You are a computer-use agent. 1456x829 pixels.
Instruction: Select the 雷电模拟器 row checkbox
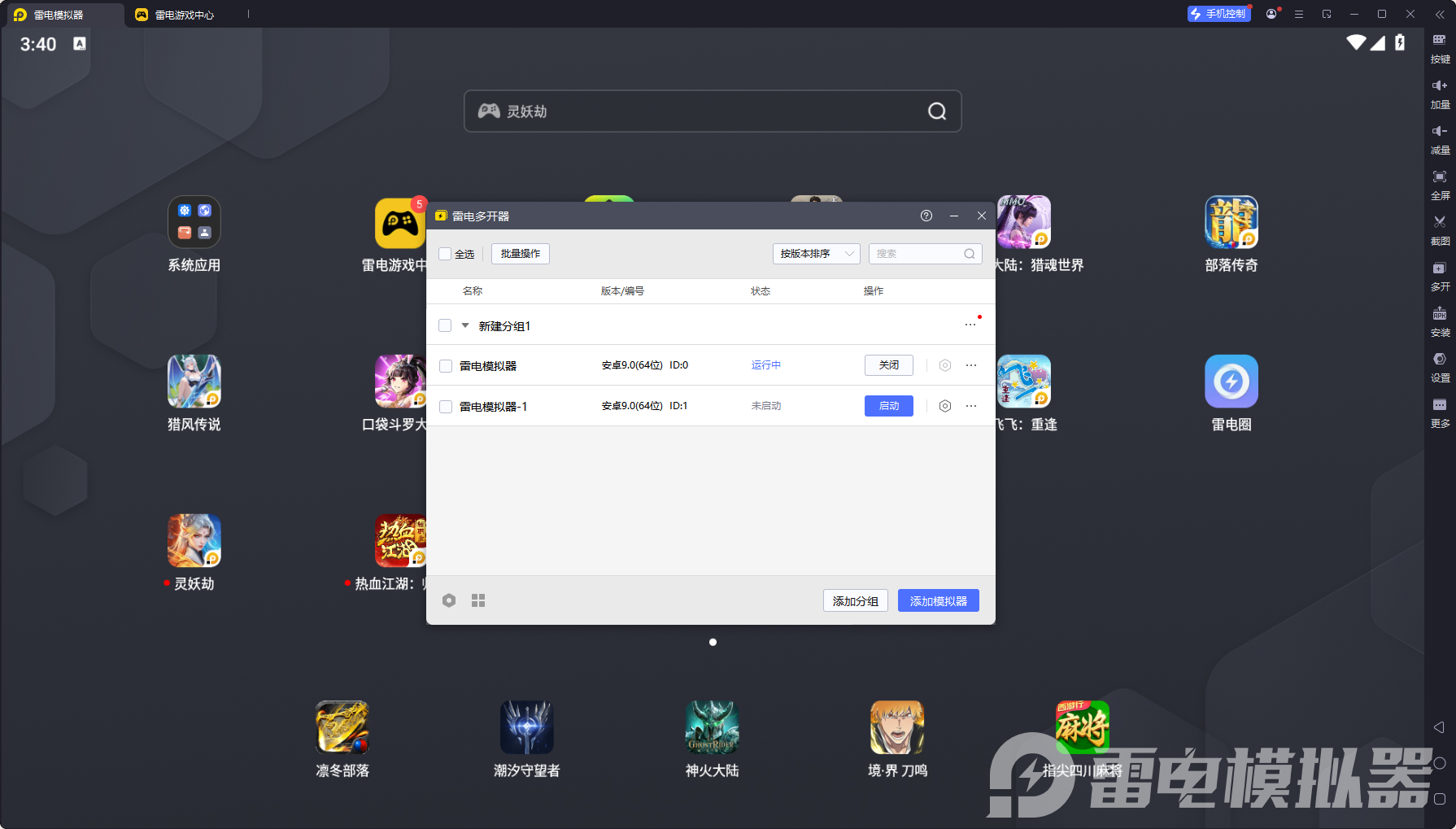[x=446, y=366]
